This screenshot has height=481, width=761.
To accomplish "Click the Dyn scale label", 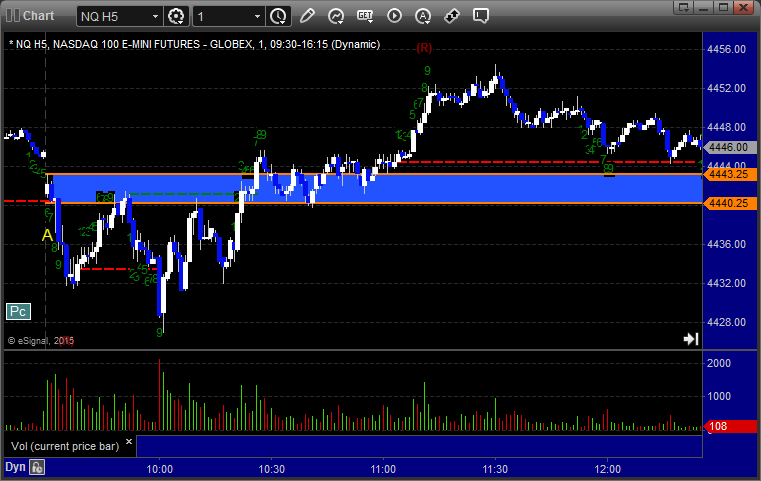I will click(x=15, y=467).
